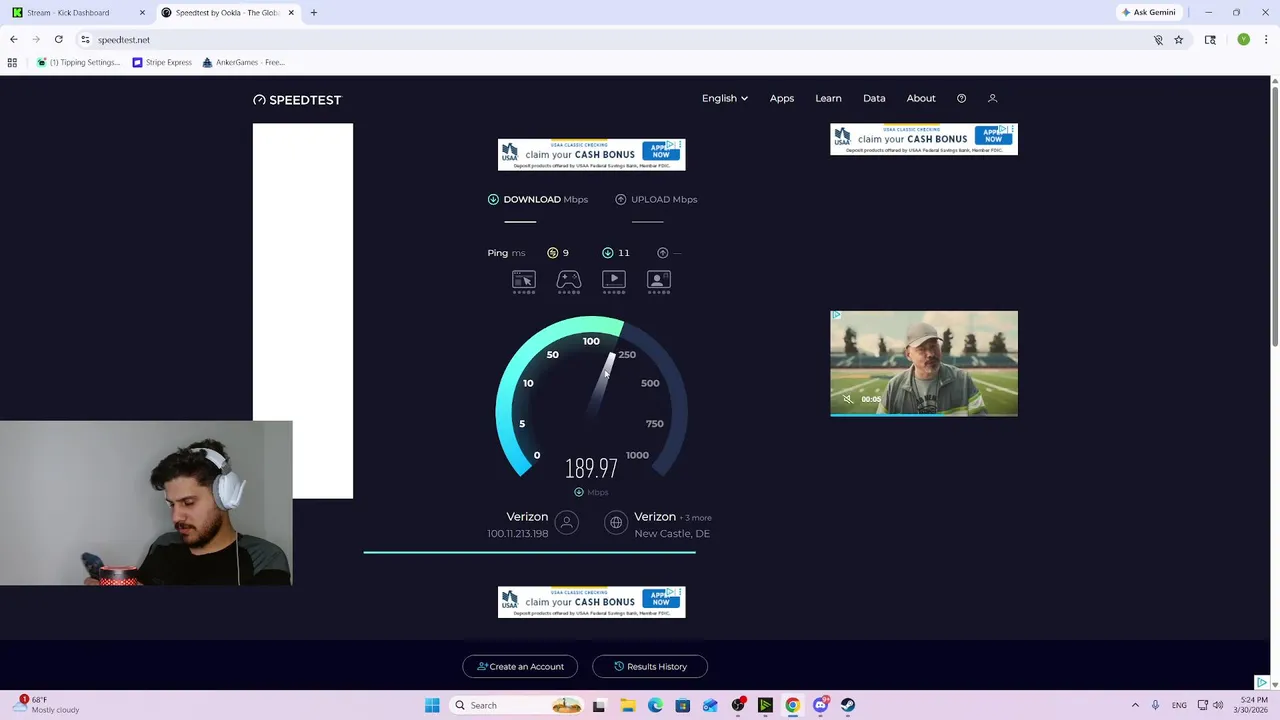Open the Apps menu
1280x720 pixels.
click(x=782, y=98)
